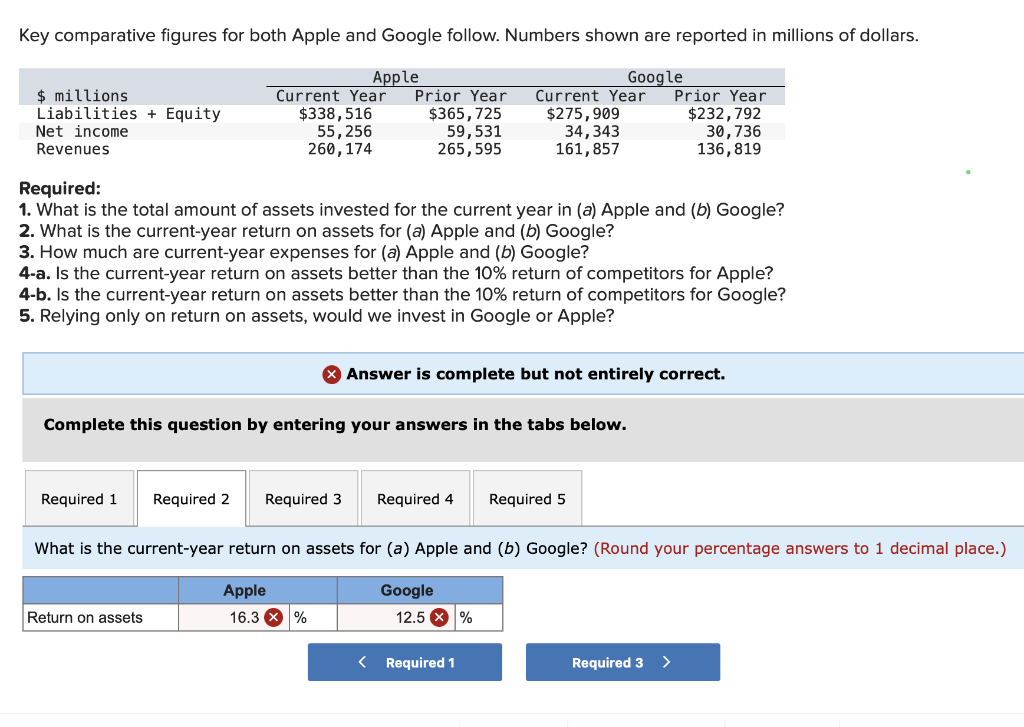Viewport: 1024px width, 727px height.
Task: Click question 4-b about Google's return versus competitors
Action: click(x=402, y=295)
